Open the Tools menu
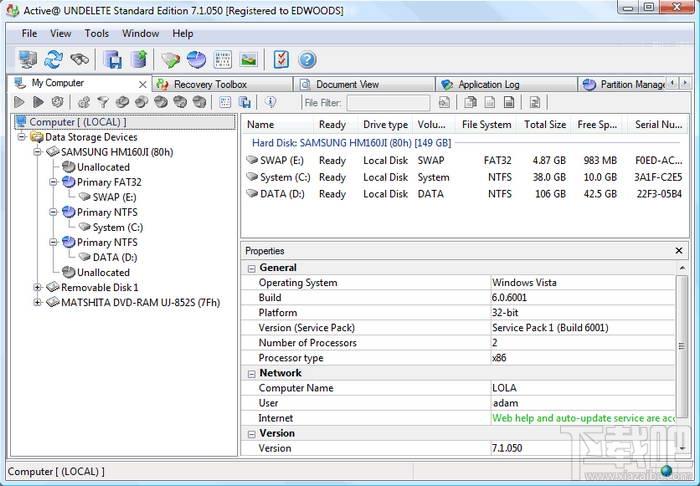700x486 pixels. [x=97, y=33]
